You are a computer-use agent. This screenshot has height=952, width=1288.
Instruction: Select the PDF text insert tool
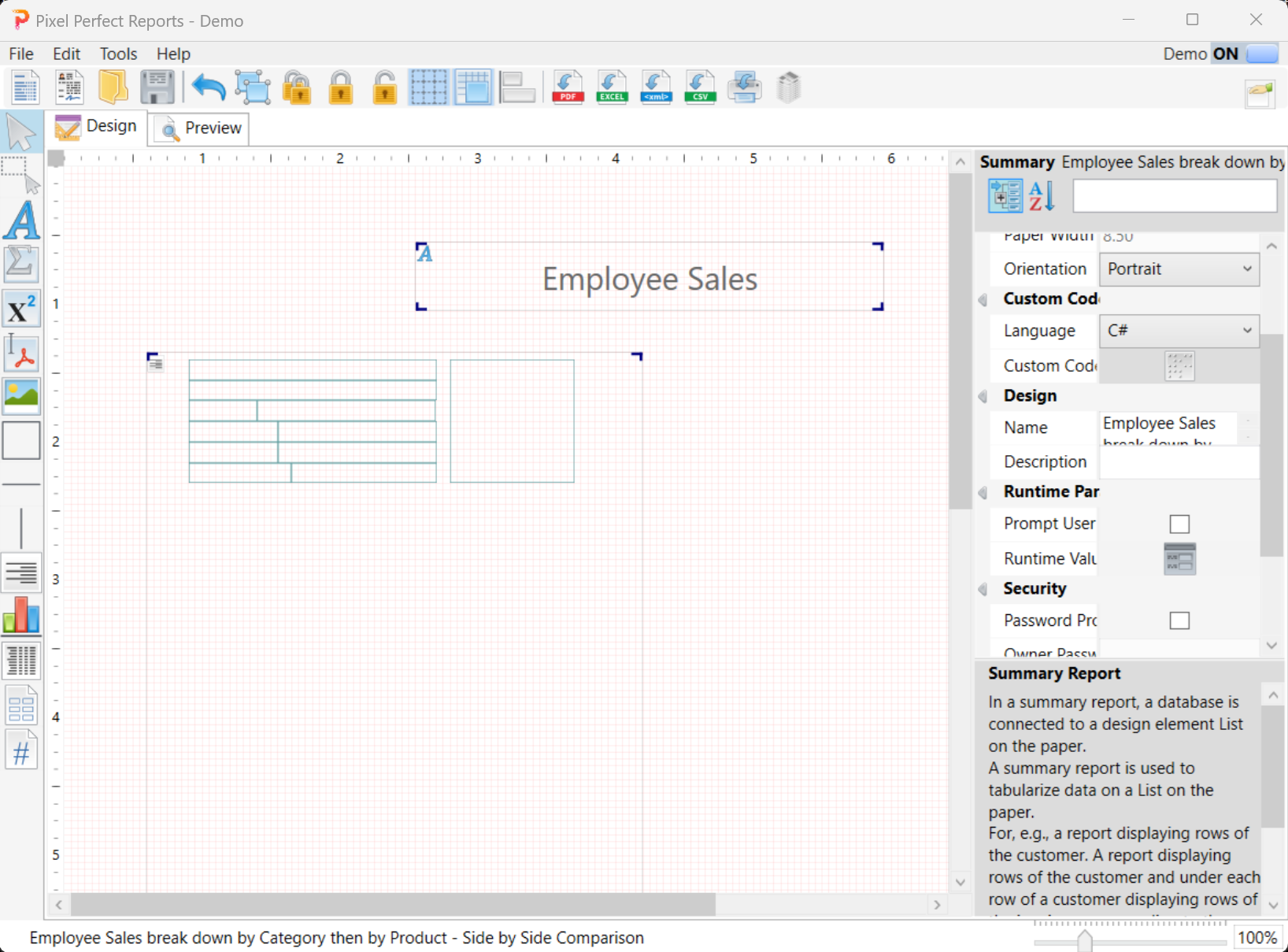click(20, 352)
